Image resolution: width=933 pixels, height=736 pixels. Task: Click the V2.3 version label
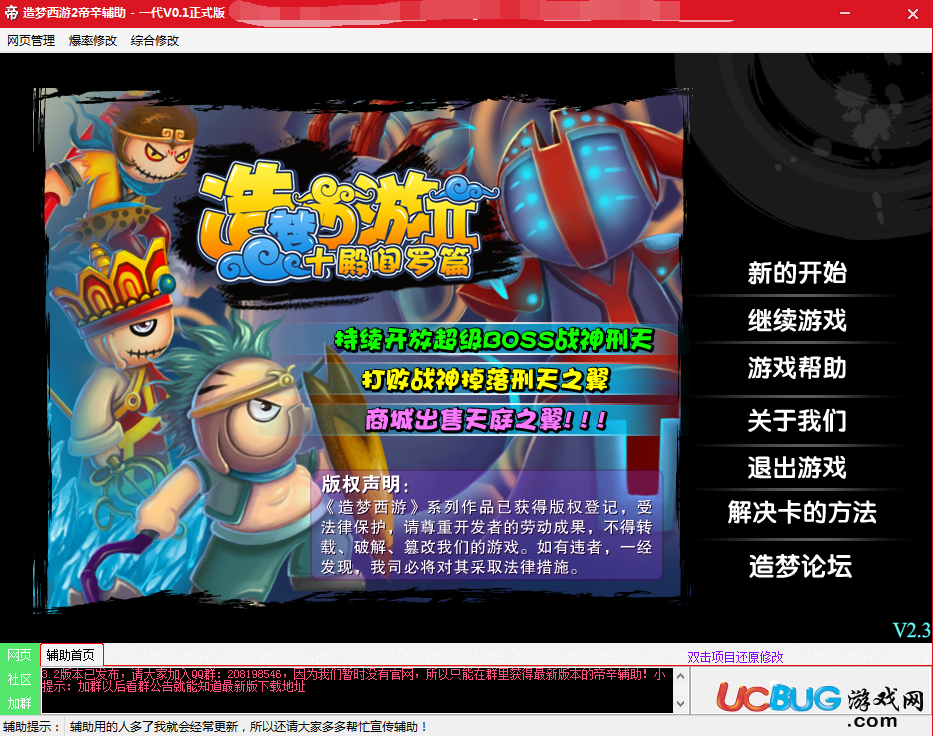(x=912, y=629)
